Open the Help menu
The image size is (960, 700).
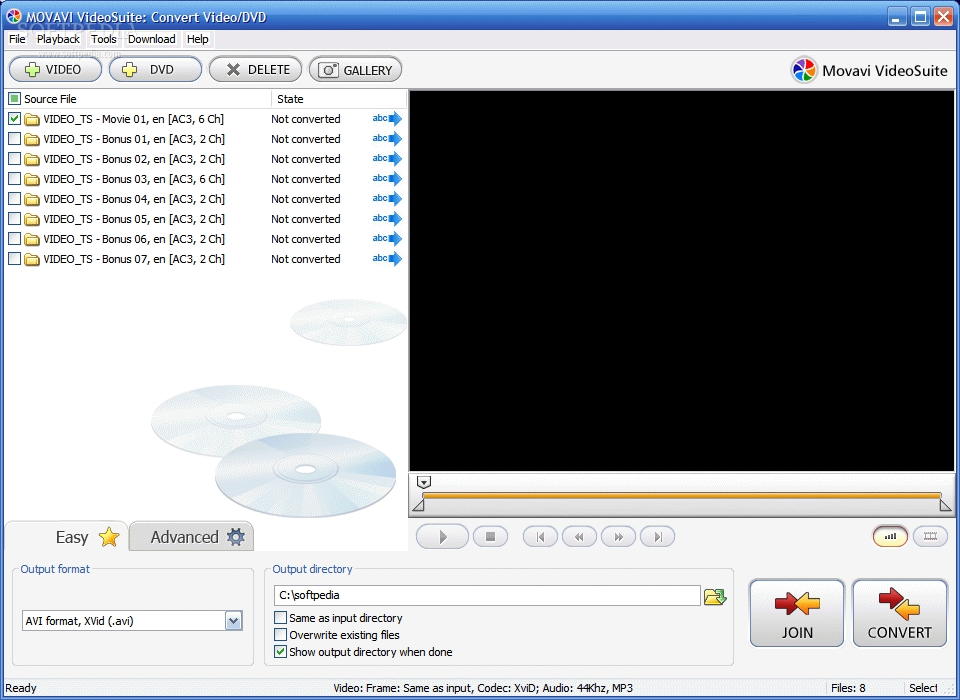tap(197, 39)
